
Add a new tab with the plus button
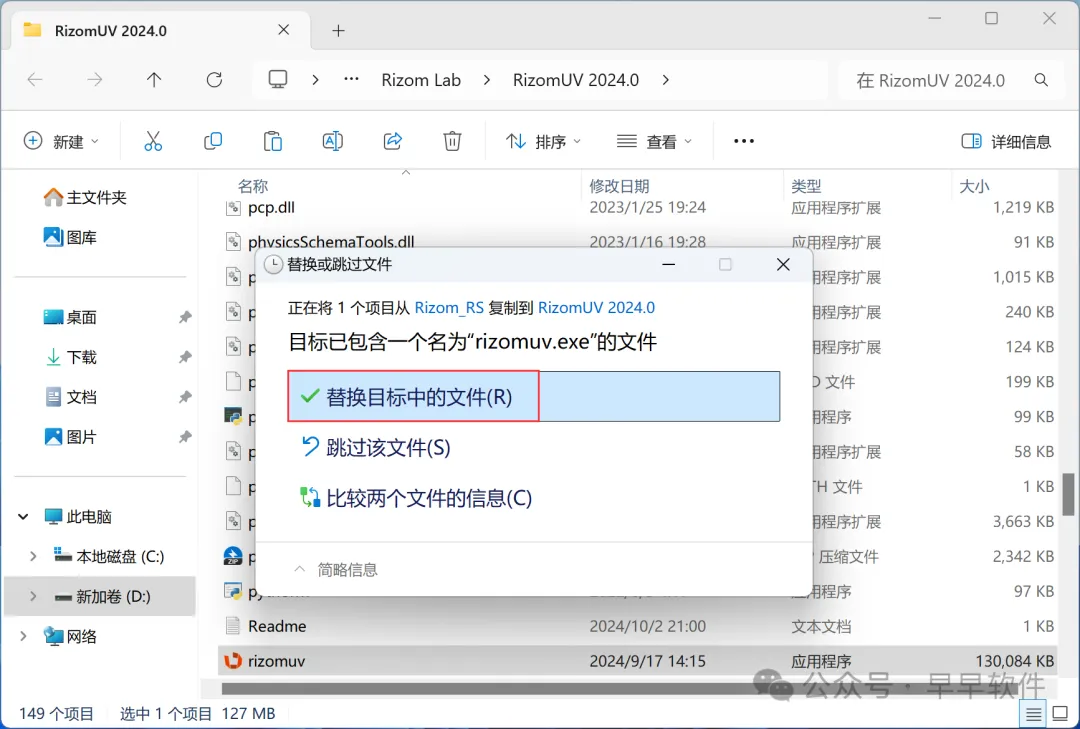click(338, 30)
